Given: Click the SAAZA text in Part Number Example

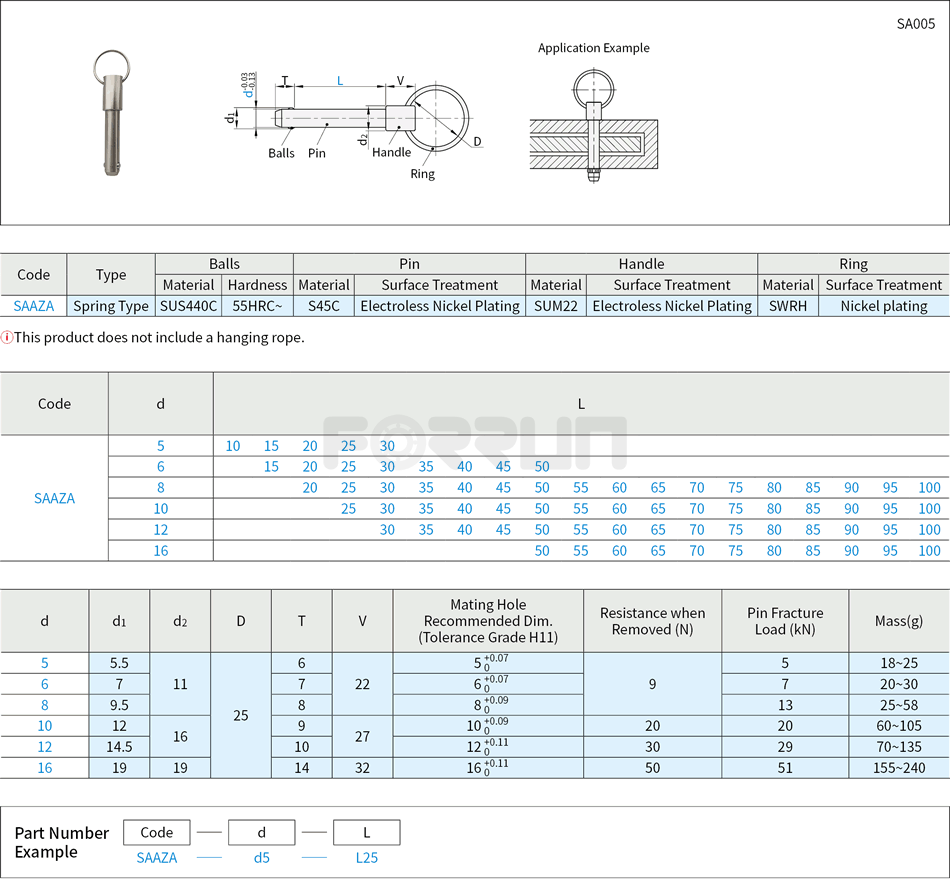Looking at the screenshot, I should click(x=156, y=858).
